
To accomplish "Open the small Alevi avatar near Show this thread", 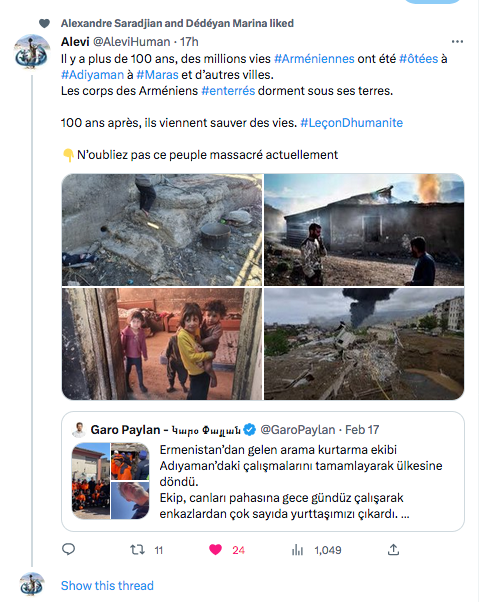I will coord(32,584).
